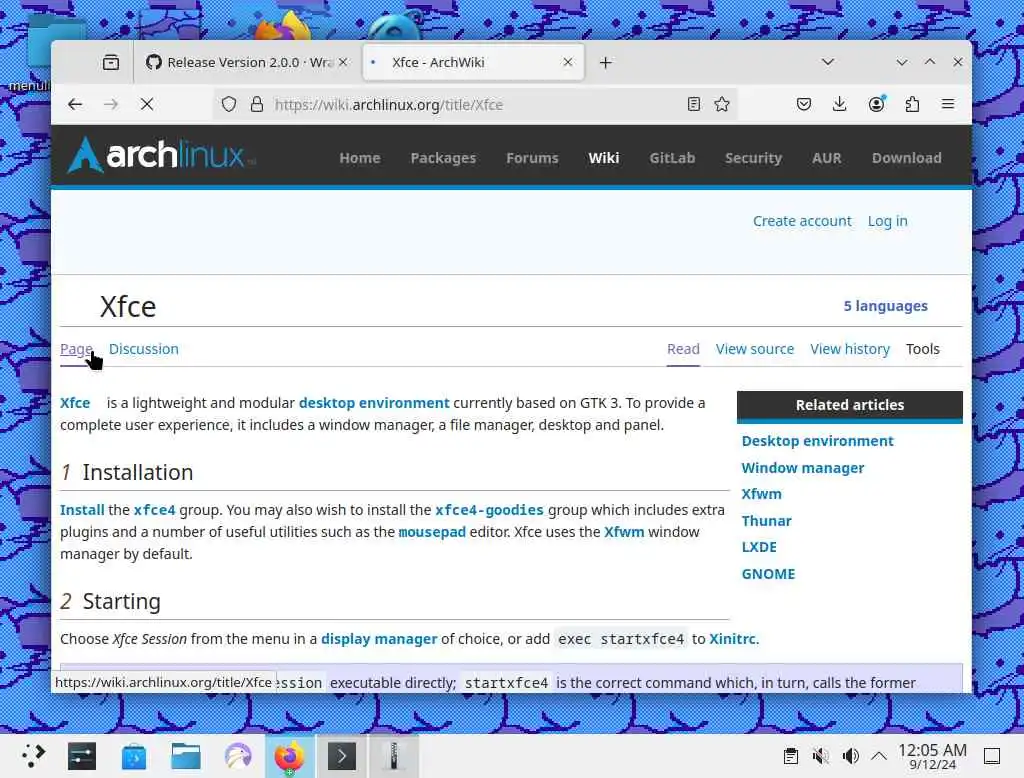This screenshot has height=778, width=1024.
Task: Click the muted microphone tray icon
Action: coord(820,756)
